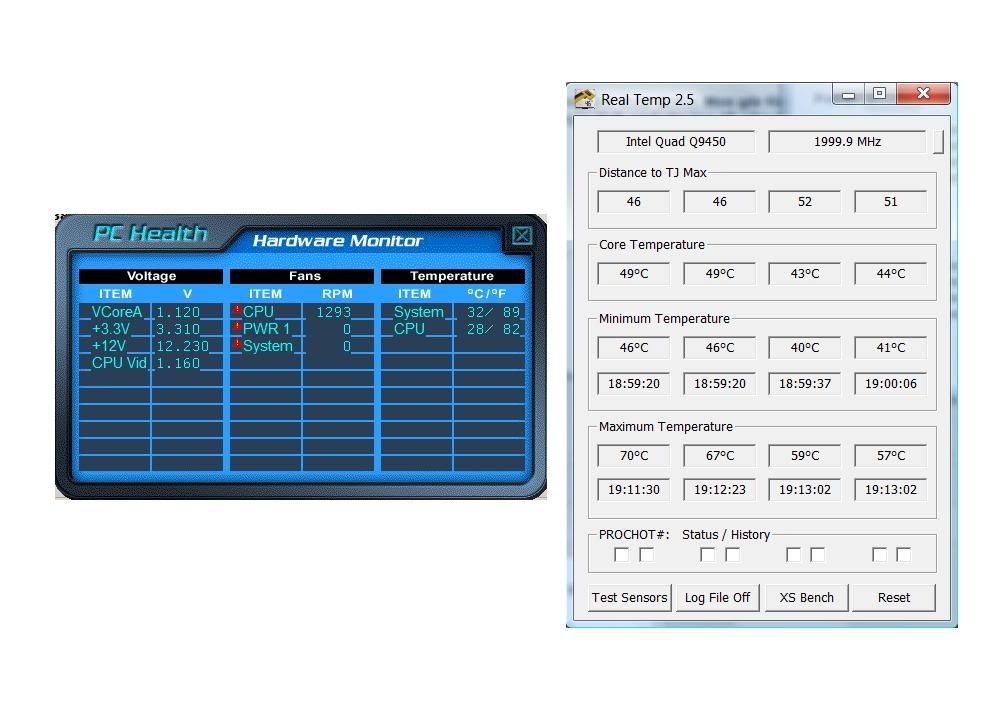Close the Real Temp 2.5 window
Screen dimensions: 1005x710
[922, 94]
